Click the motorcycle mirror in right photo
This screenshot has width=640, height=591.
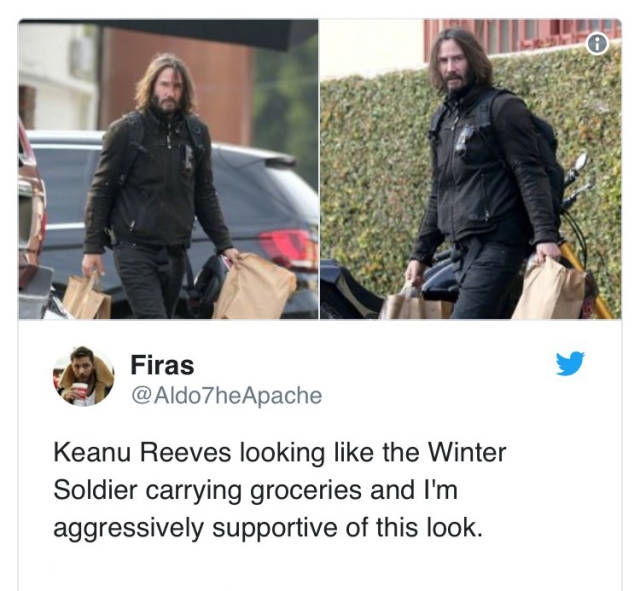(581, 162)
